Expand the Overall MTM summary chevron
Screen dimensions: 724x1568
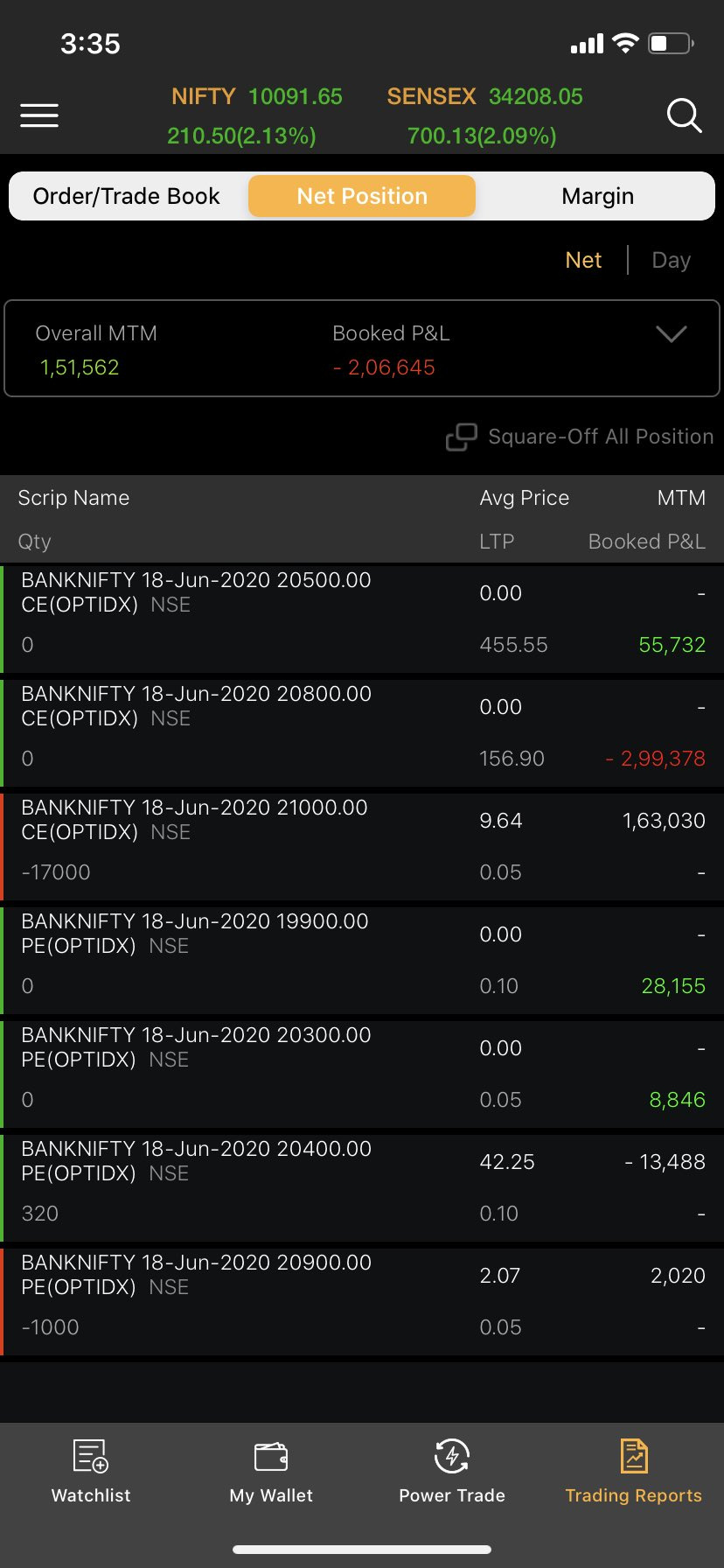pyautogui.click(x=671, y=334)
